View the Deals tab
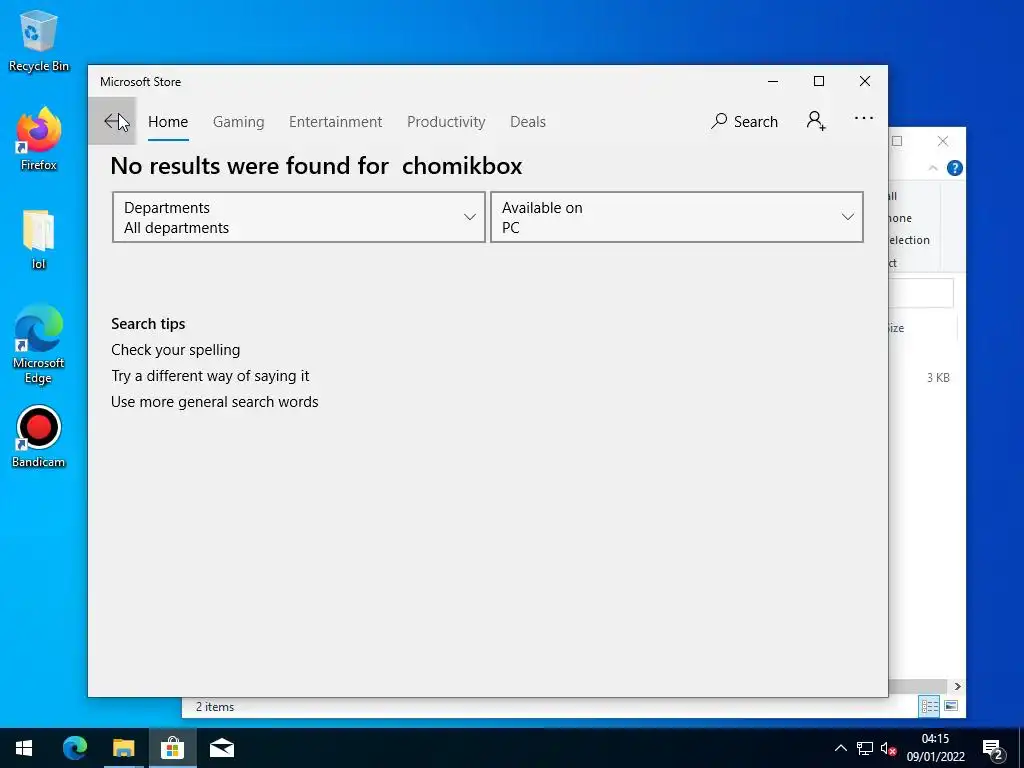The height and width of the screenshot is (768, 1024). [528, 121]
